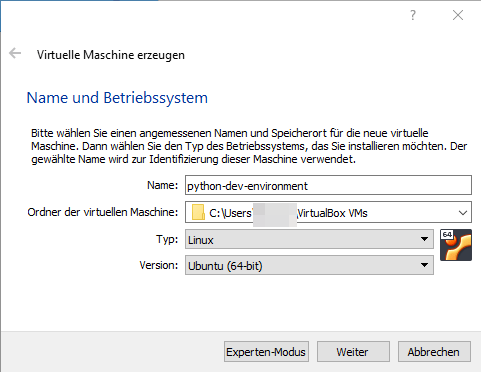Open the help question mark

(x=413, y=15)
